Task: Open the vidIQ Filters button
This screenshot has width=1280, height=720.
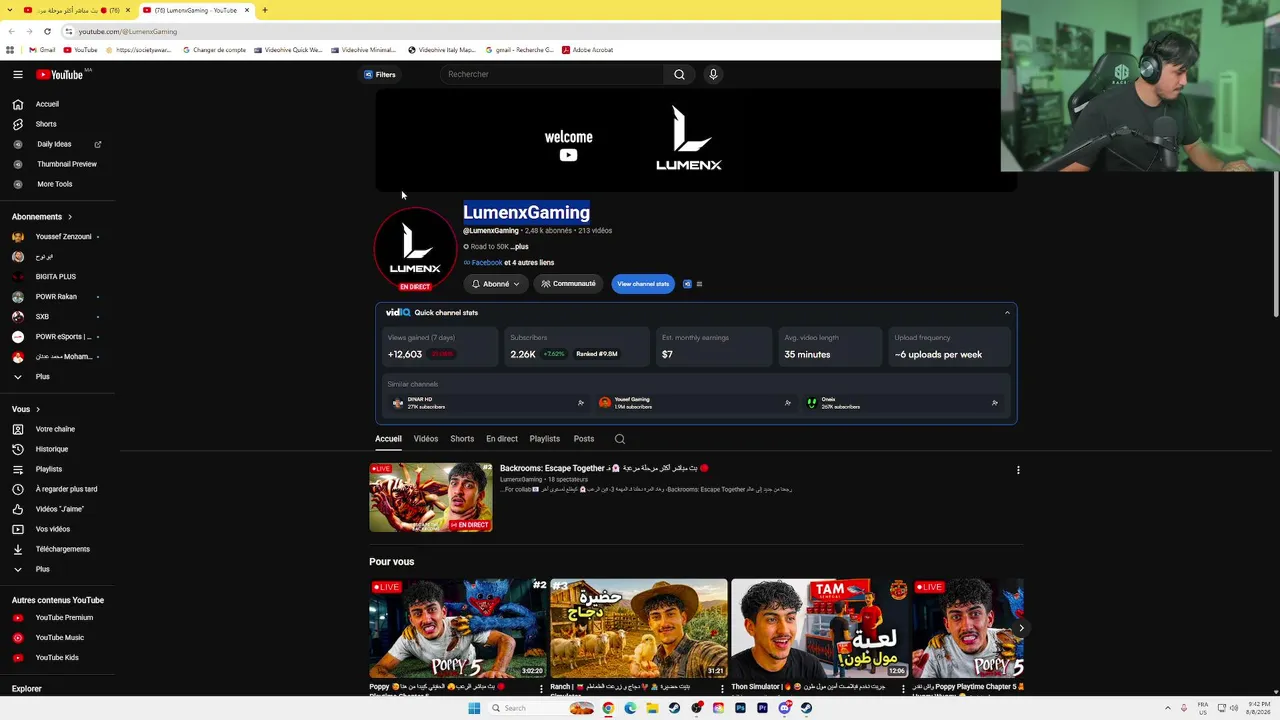Action: coord(380,74)
